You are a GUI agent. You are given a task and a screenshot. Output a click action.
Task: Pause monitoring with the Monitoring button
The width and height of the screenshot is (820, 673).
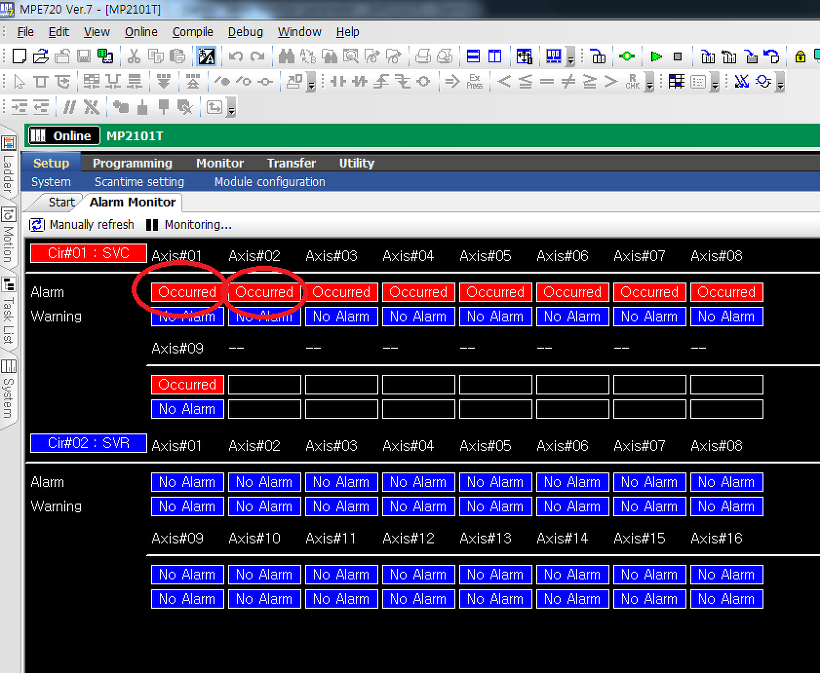coord(188,225)
